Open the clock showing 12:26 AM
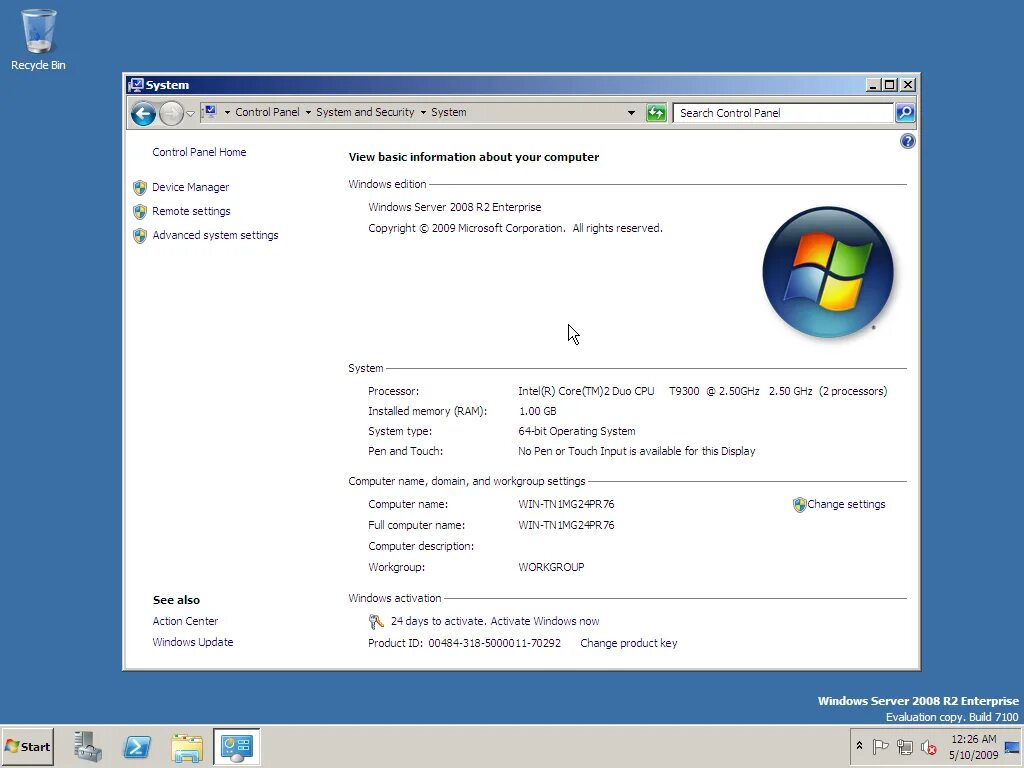Image resolution: width=1024 pixels, height=768 pixels. click(x=973, y=747)
